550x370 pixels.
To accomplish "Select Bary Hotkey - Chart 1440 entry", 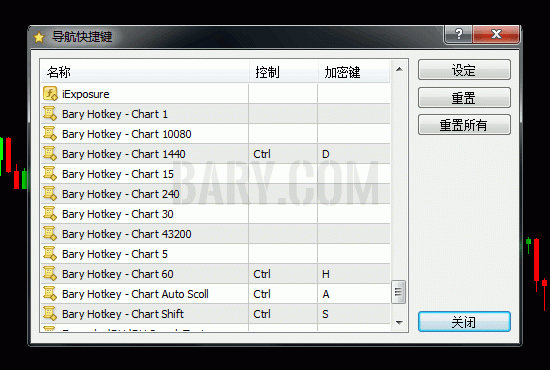I will pyautogui.click(x=123, y=154).
